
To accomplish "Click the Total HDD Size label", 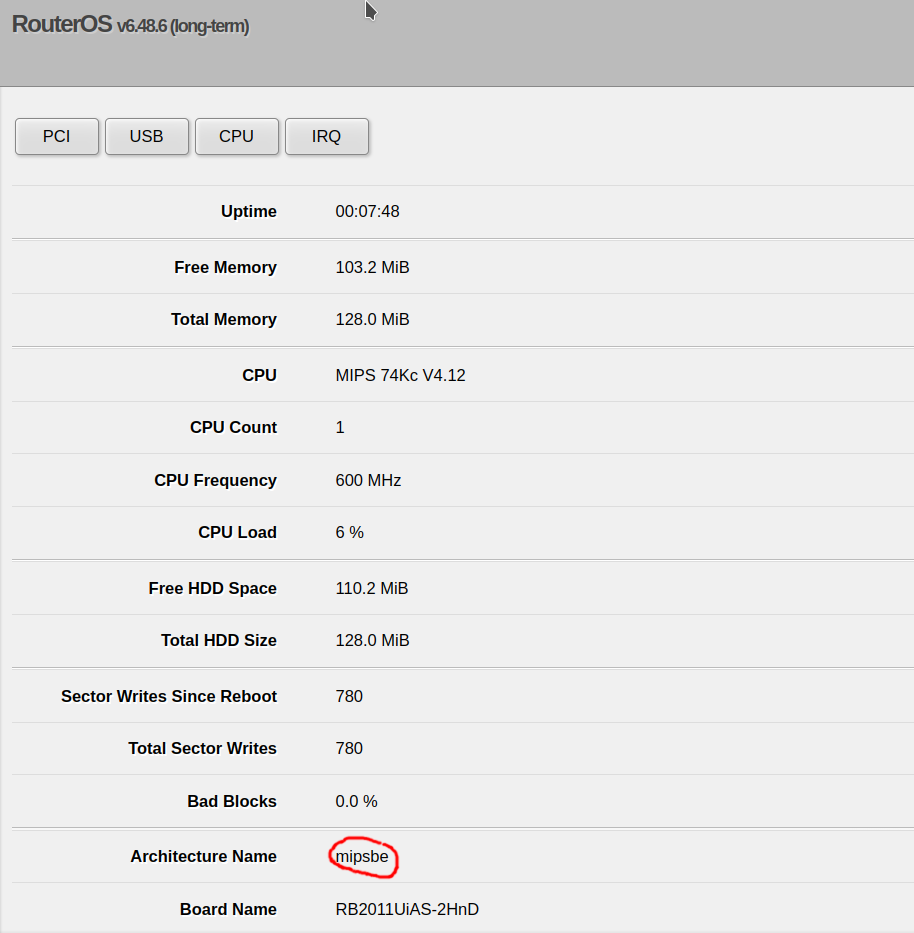I will tap(219, 640).
